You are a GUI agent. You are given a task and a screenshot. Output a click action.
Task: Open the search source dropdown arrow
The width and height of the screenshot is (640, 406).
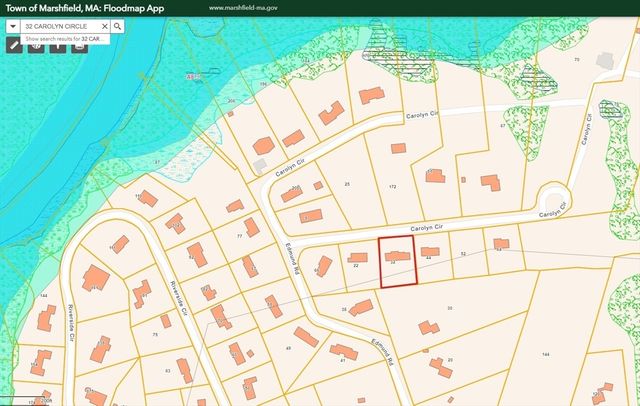[13, 25]
